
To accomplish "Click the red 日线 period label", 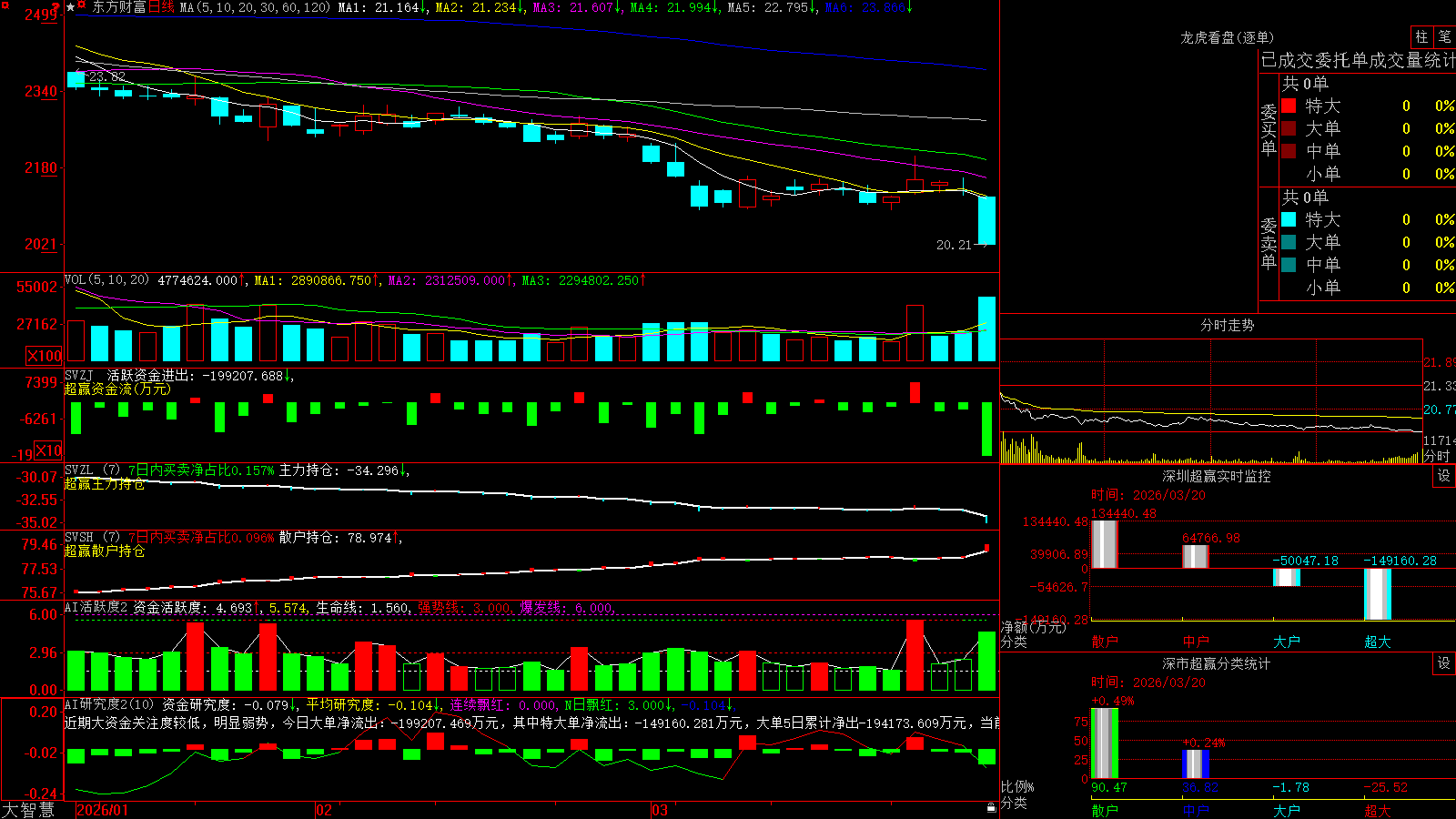I will coord(161,7).
